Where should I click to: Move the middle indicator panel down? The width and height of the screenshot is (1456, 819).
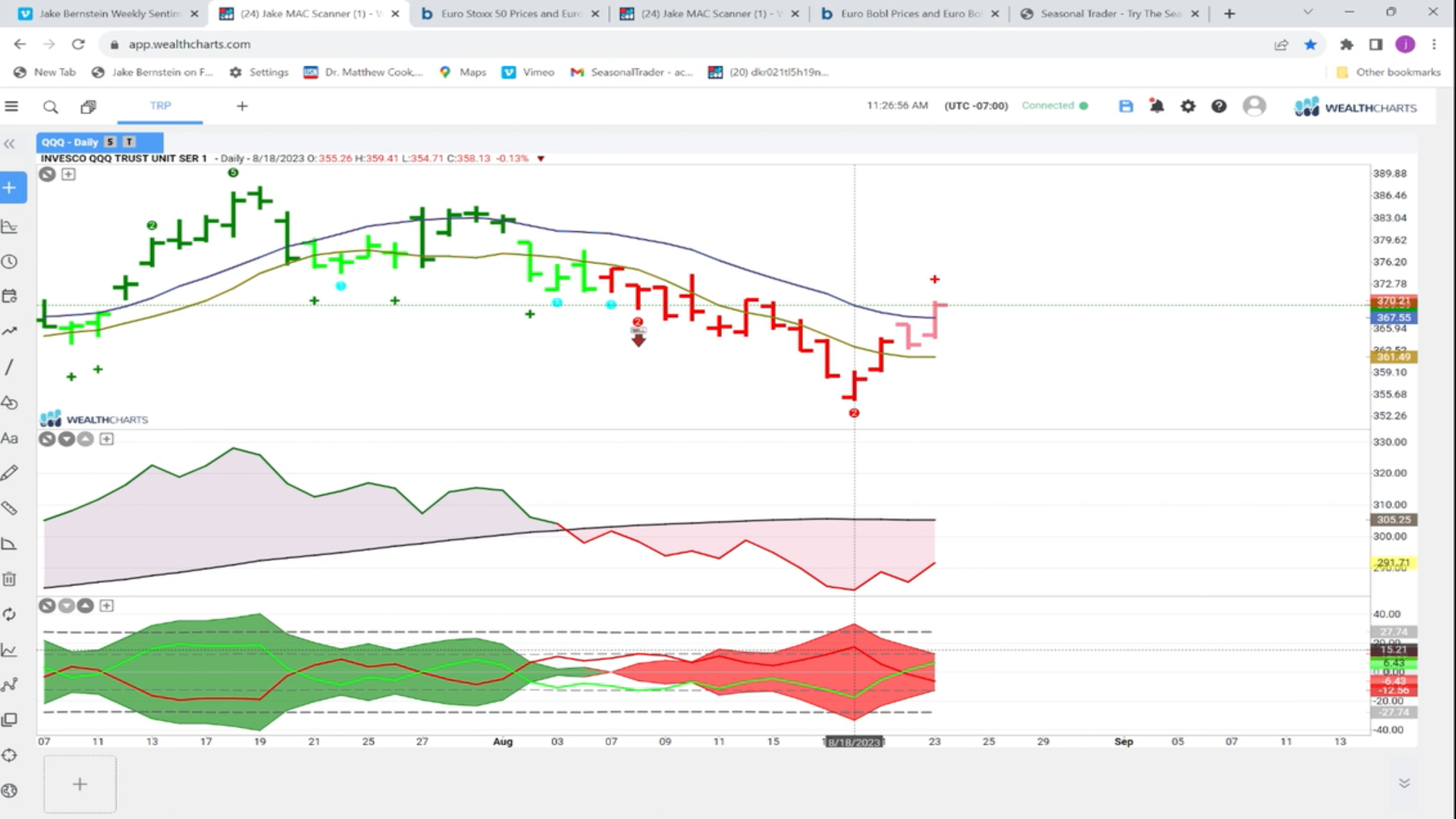click(x=67, y=439)
